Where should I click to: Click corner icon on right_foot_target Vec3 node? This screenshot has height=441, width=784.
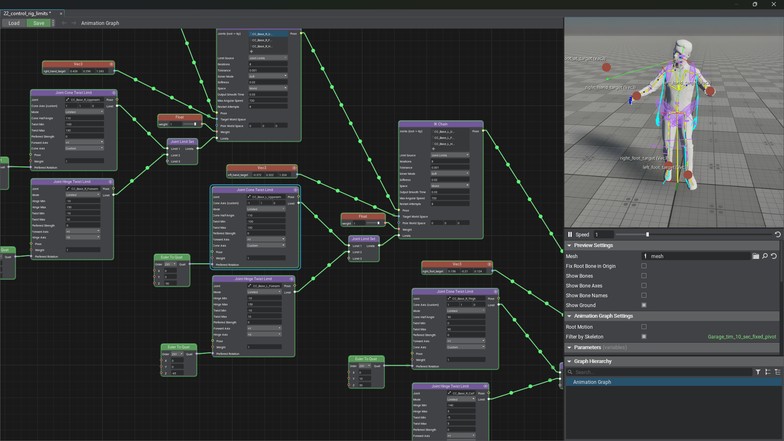pos(489,264)
